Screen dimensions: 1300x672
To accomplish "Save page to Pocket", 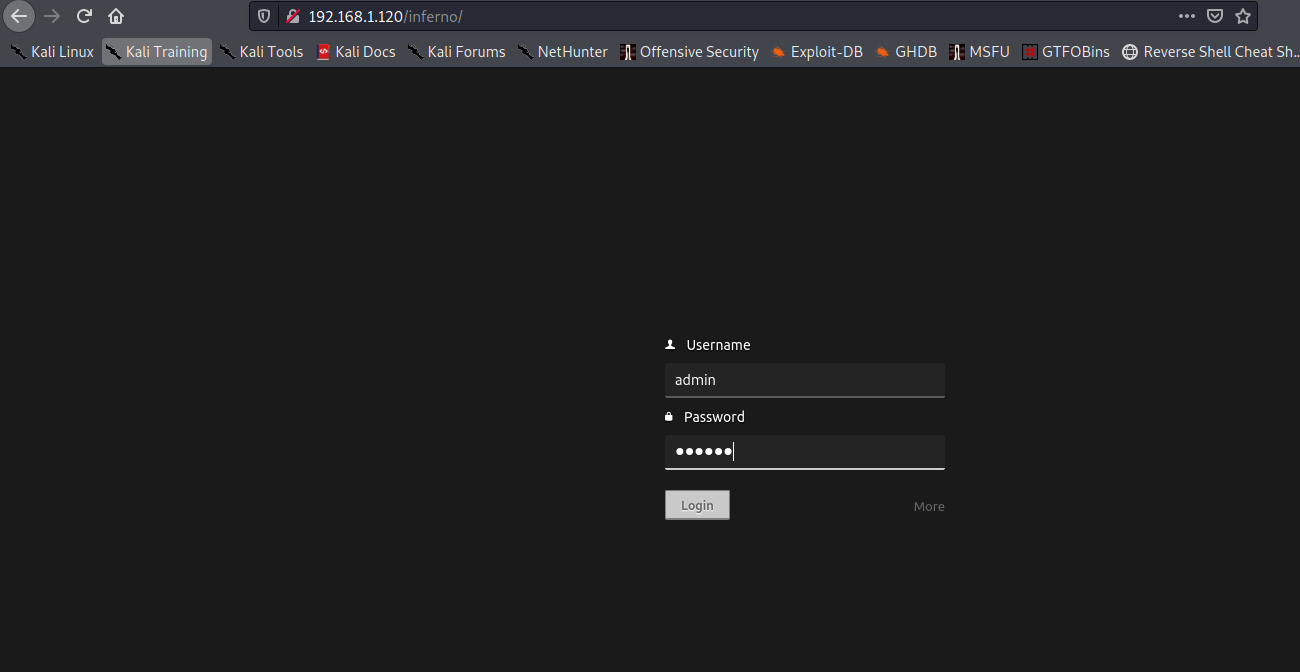I will (x=1215, y=16).
